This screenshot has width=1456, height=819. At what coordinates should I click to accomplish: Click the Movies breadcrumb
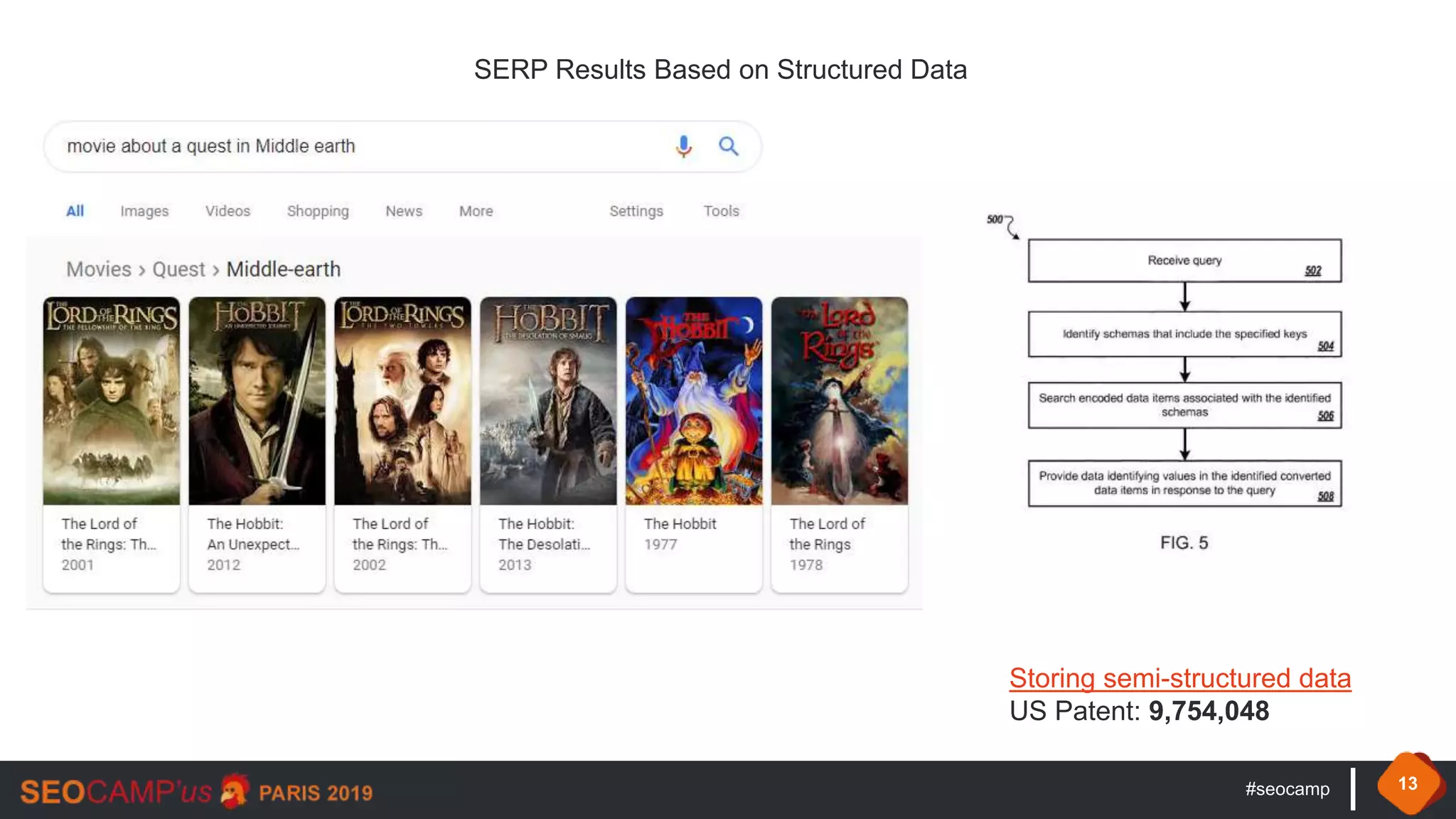[x=99, y=269]
